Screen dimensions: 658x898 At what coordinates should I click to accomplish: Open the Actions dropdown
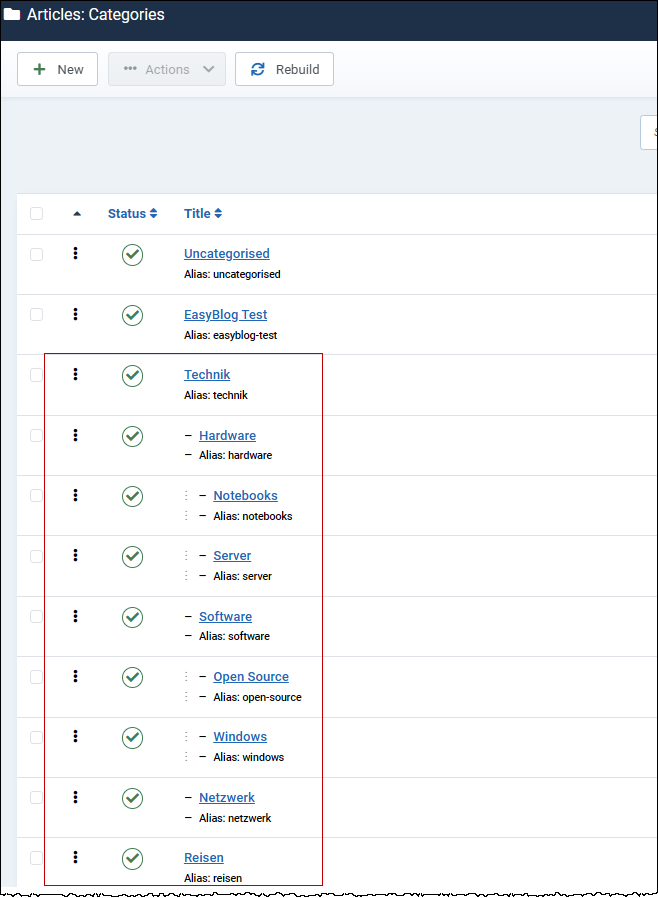click(x=166, y=69)
